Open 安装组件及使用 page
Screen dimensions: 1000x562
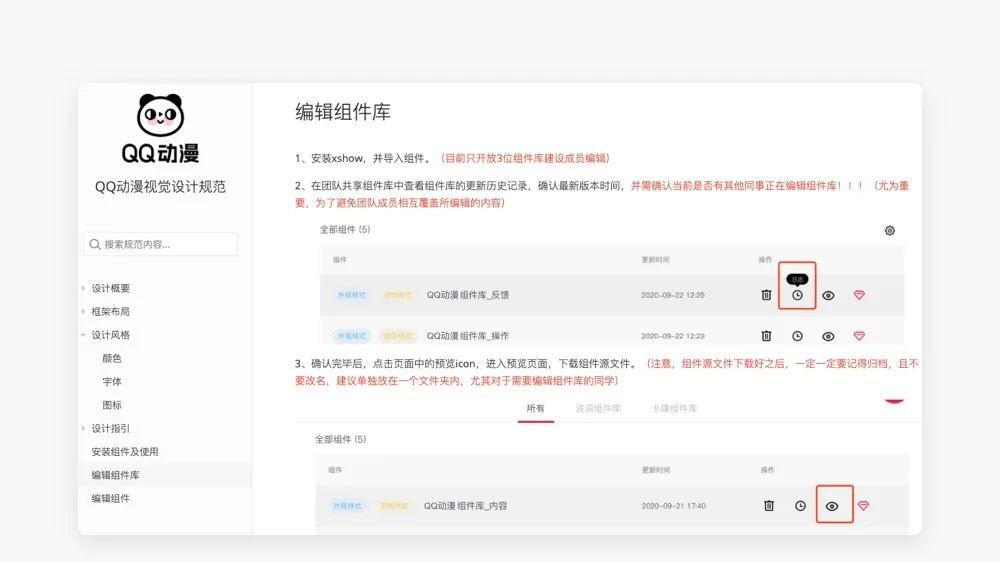(x=124, y=452)
